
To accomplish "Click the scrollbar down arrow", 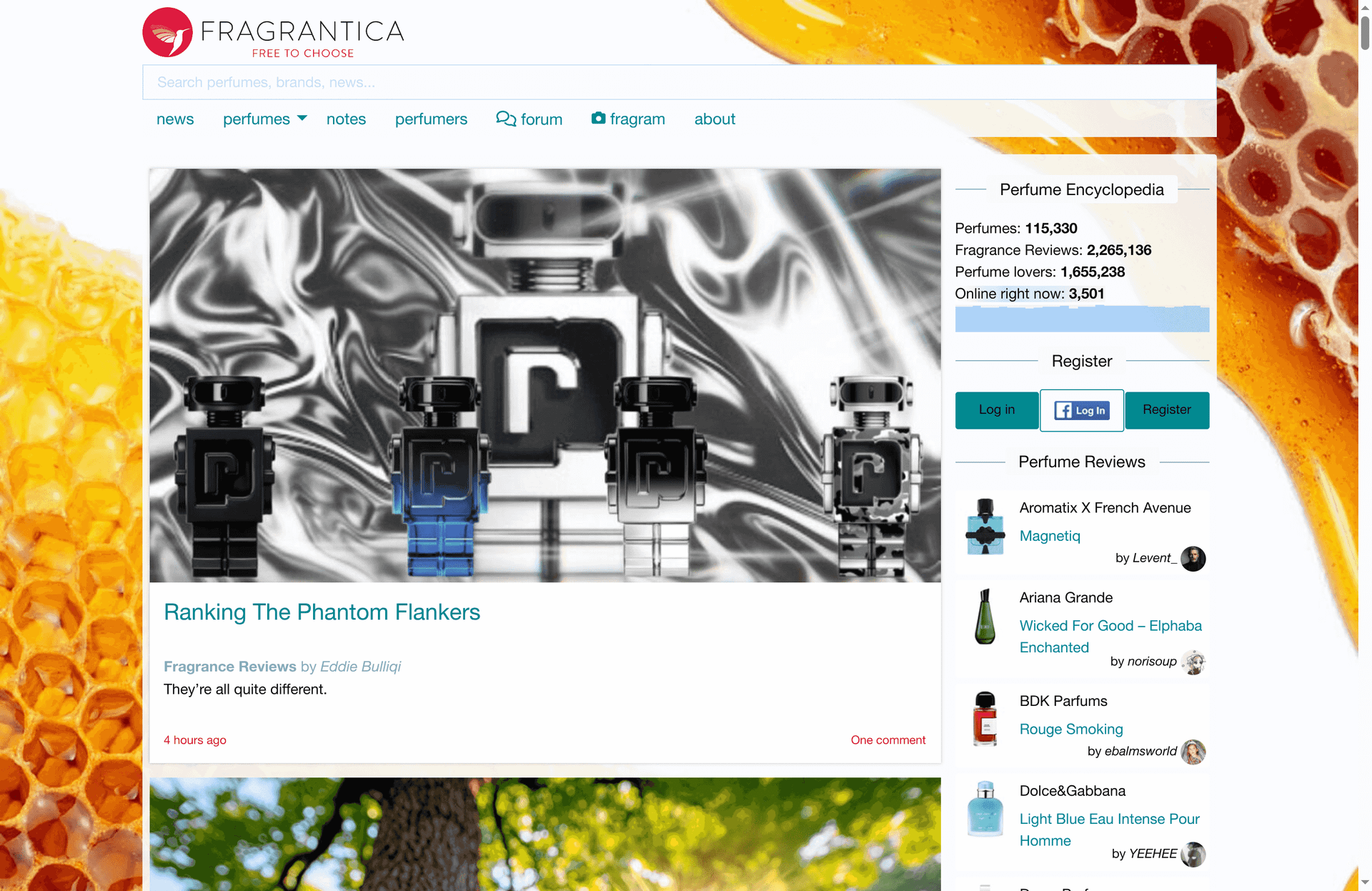I will tap(1365, 884).
